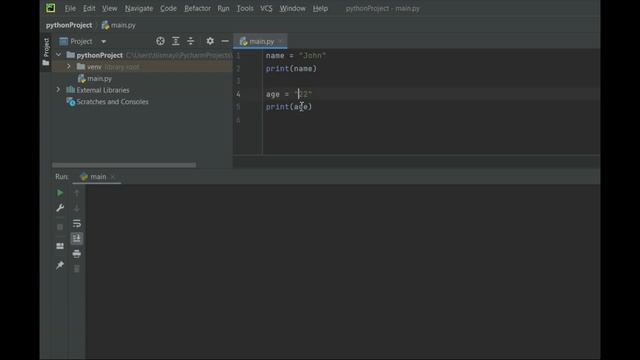The width and height of the screenshot is (640, 360).
Task: Open the VCS menu
Action: (266, 9)
